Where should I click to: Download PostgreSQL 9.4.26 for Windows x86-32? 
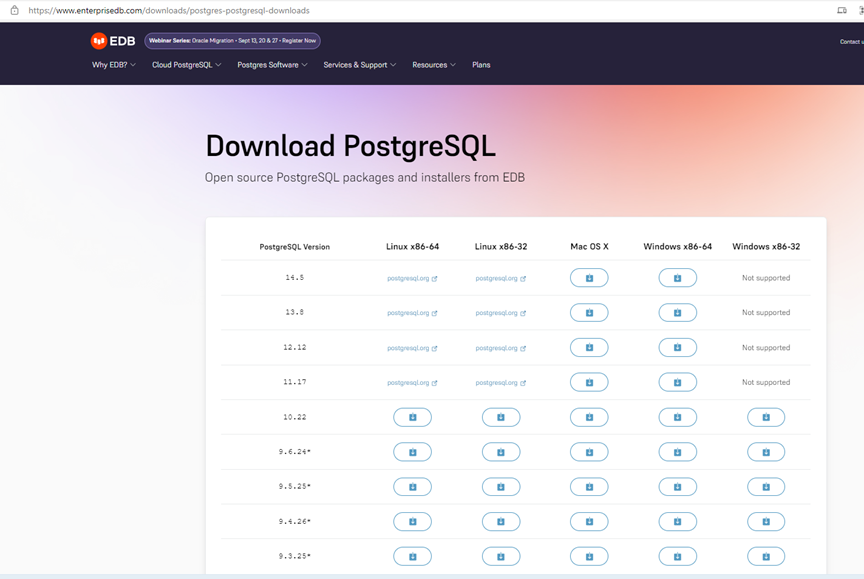tap(766, 521)
